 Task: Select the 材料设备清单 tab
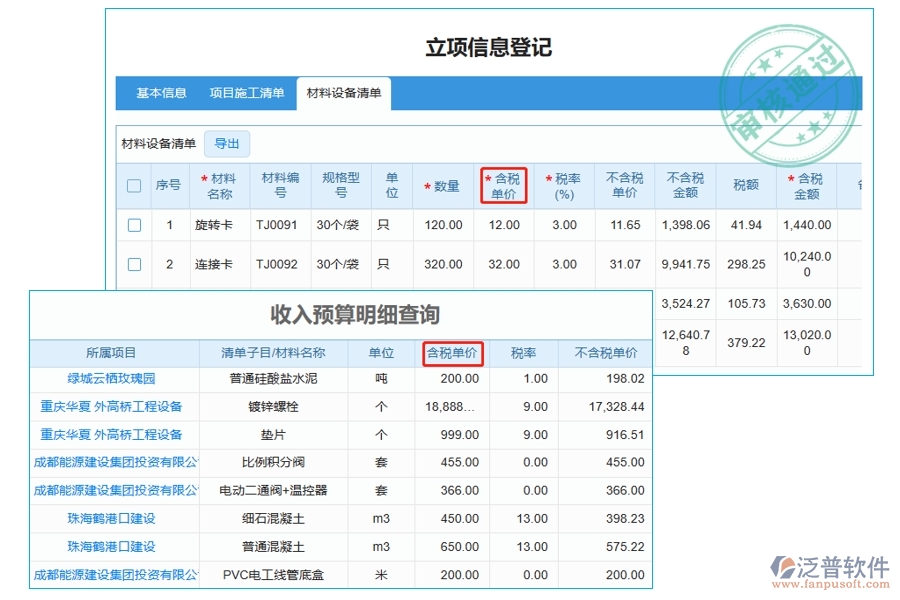(345, 93)
